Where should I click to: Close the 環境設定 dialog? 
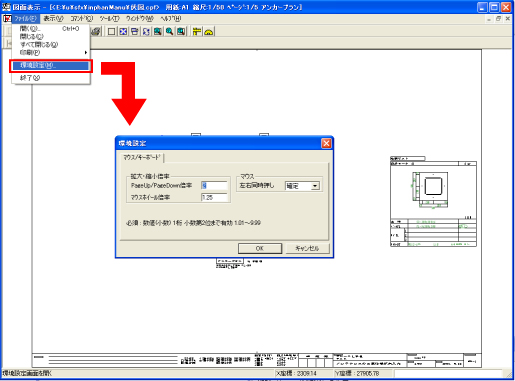point(326,143)
